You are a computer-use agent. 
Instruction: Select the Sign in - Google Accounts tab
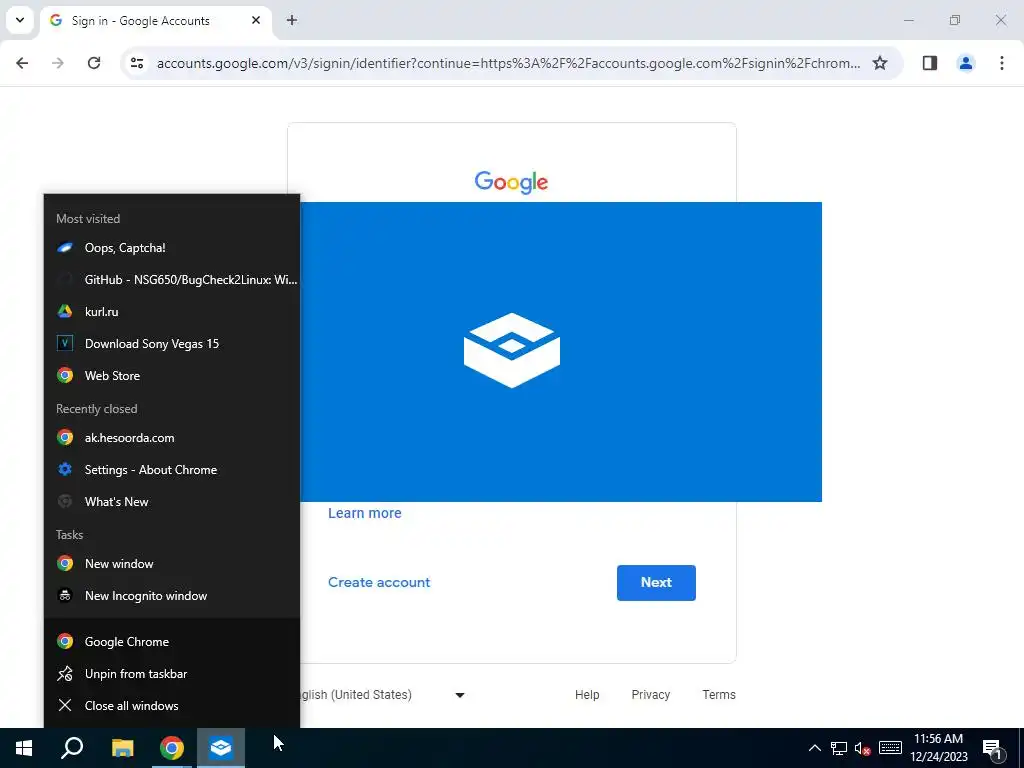pos(156,21)
